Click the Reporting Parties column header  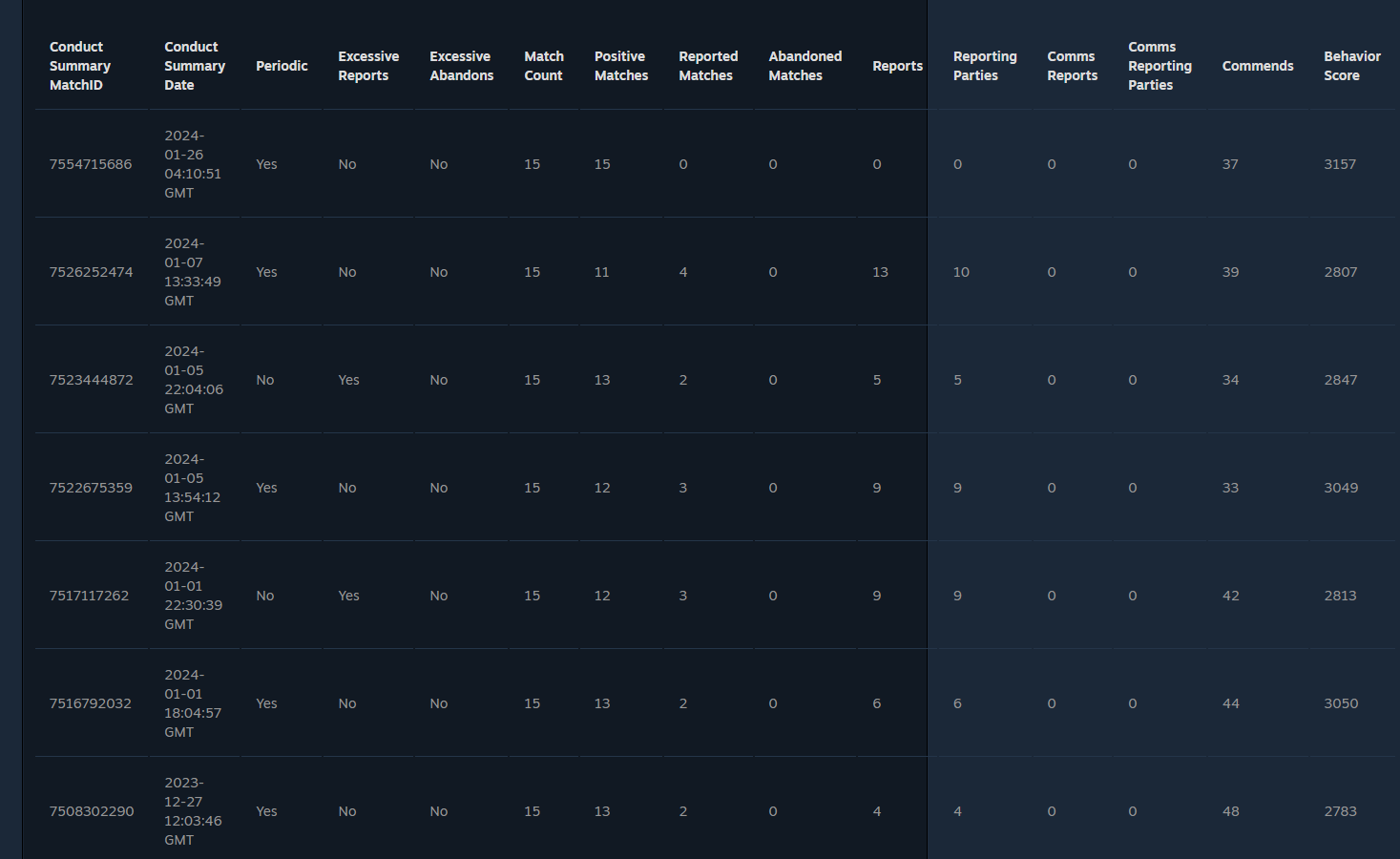tap(985, 66)
